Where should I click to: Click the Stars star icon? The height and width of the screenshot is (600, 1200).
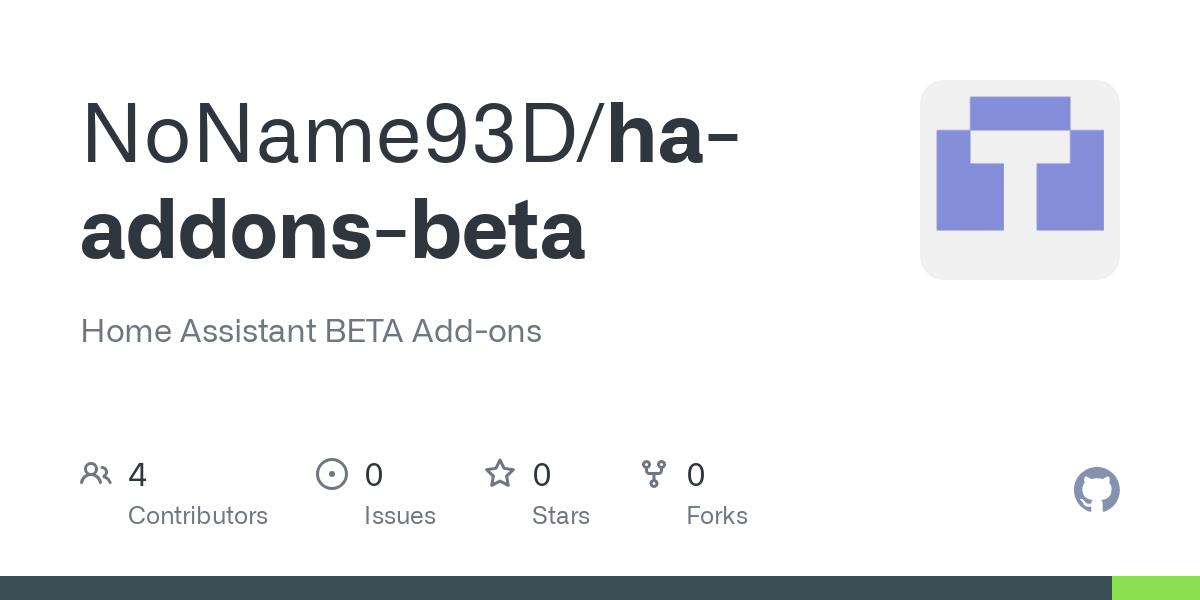[499, 474]
